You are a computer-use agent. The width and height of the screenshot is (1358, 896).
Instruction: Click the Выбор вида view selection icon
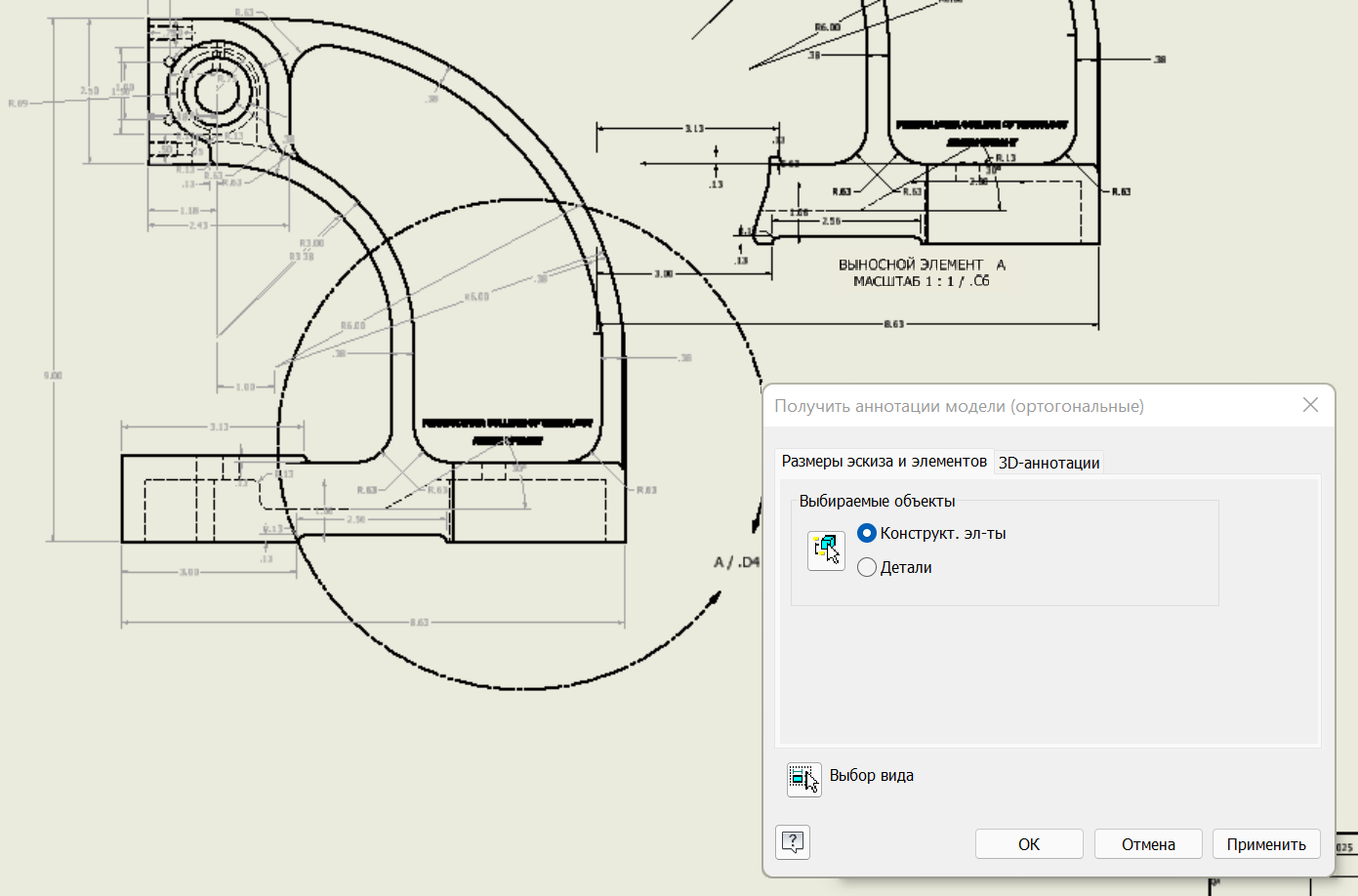click(804, 779)
